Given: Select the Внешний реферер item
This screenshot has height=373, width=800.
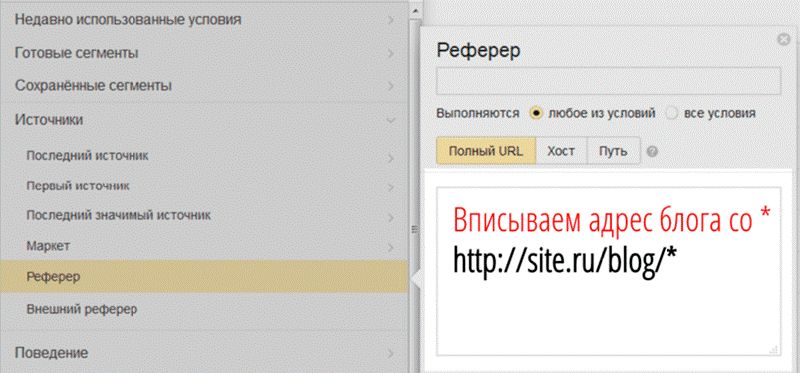Looking at the screenshot, I should (204, 309).
